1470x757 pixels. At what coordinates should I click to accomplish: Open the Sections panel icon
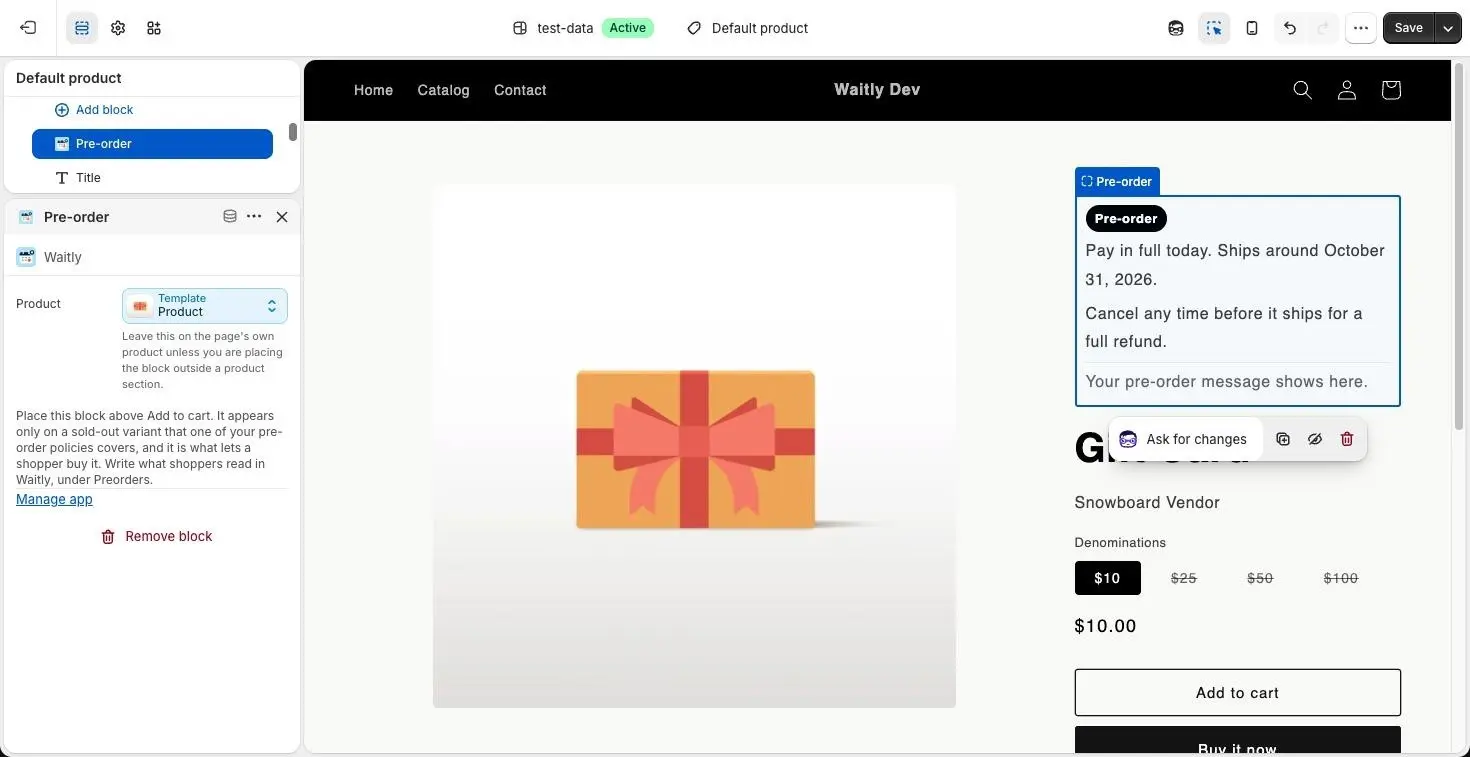pos(82,28)
